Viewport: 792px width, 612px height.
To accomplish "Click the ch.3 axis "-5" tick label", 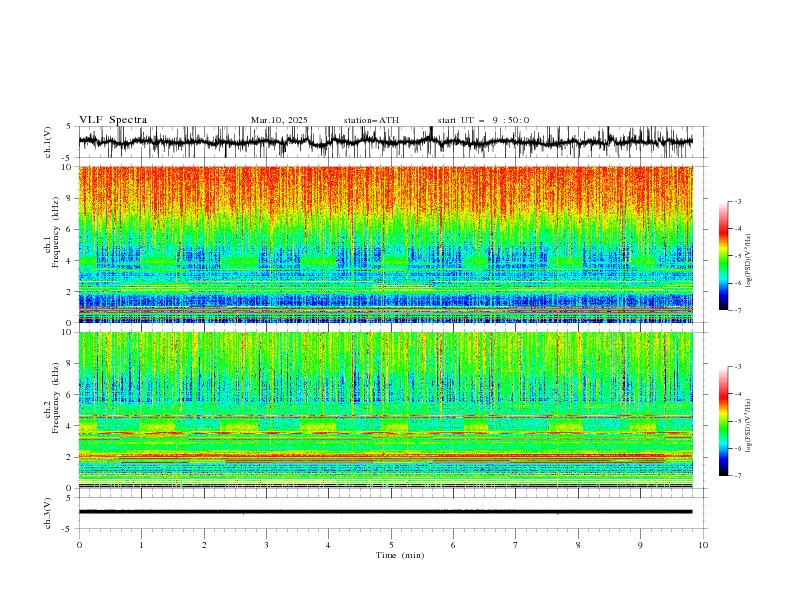I will (68, 529).
